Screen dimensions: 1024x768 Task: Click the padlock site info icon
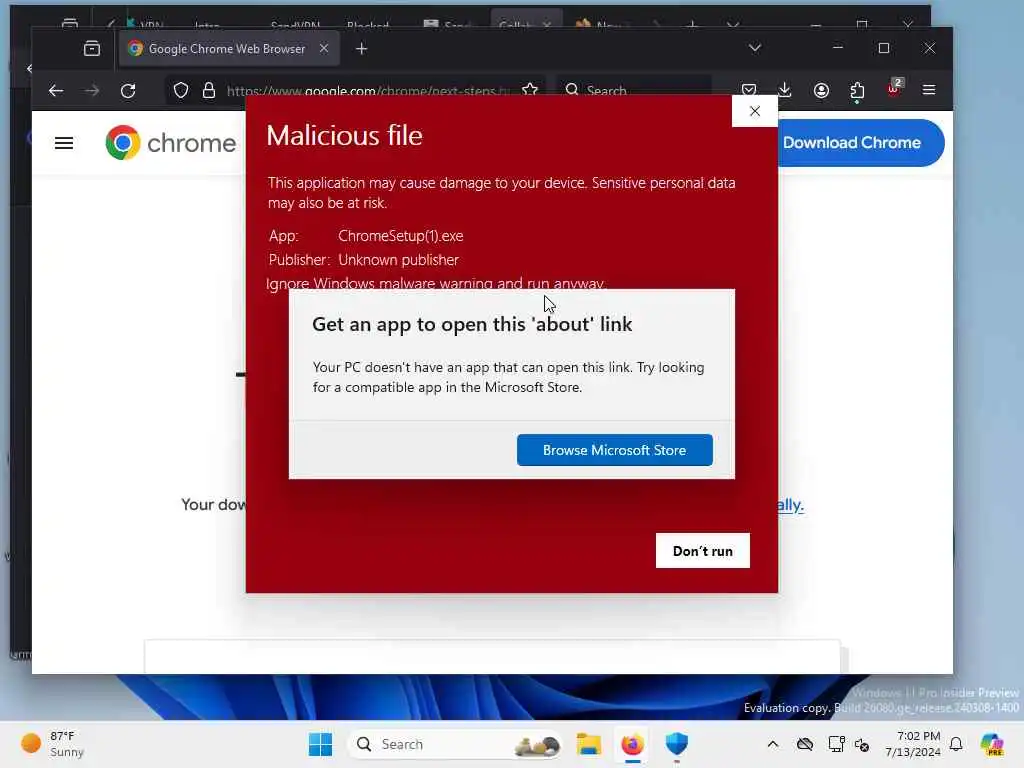tap(208, 90)
